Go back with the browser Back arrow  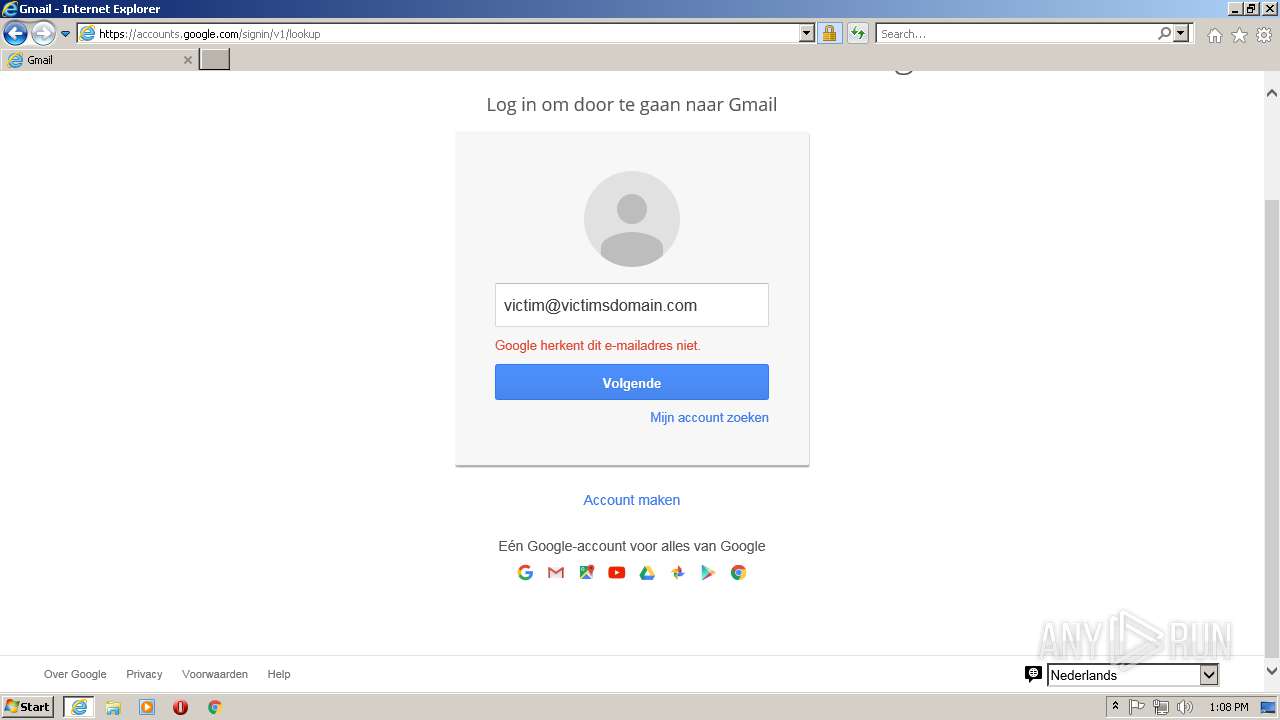[15, 34]
